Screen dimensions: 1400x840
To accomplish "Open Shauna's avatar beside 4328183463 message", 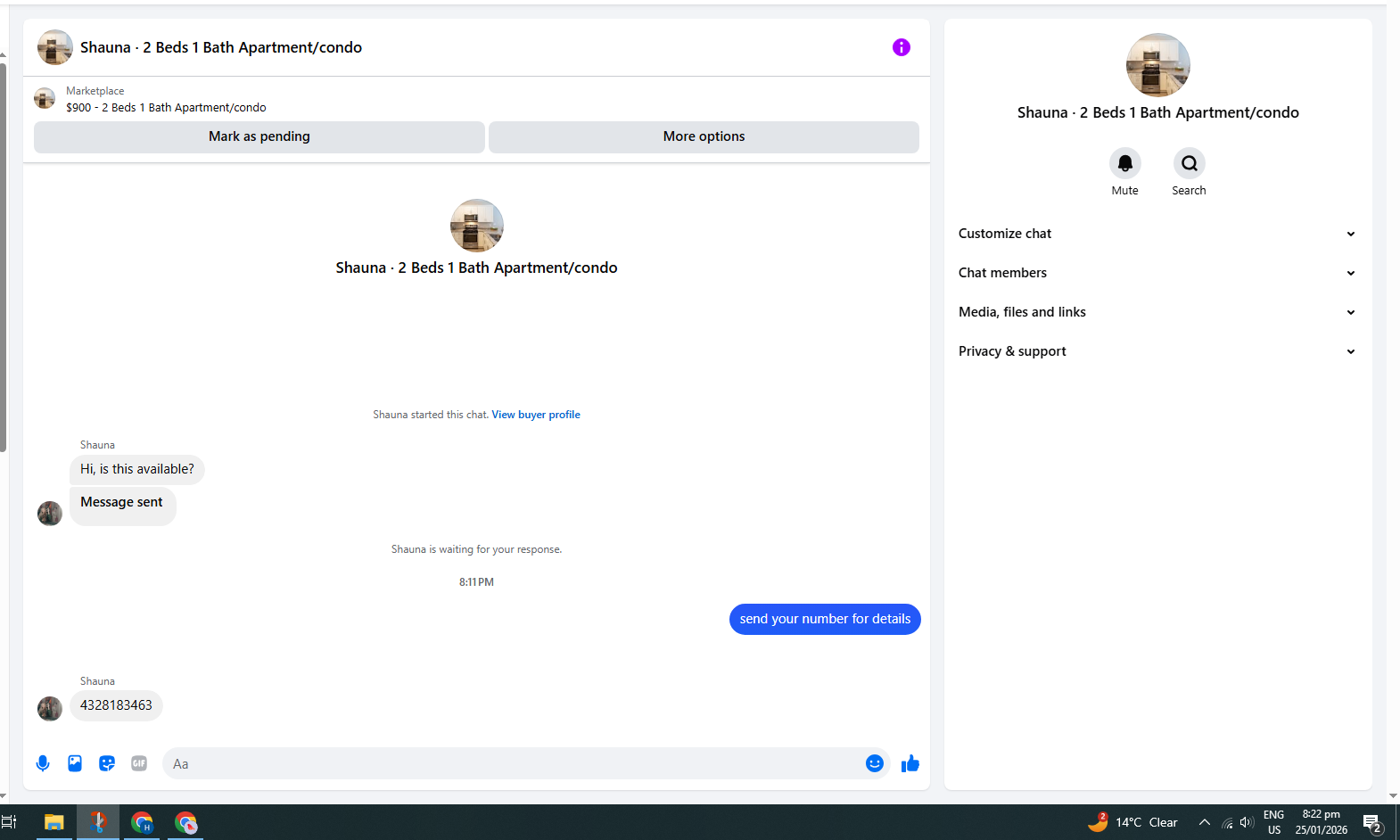I will pos(50,708).
